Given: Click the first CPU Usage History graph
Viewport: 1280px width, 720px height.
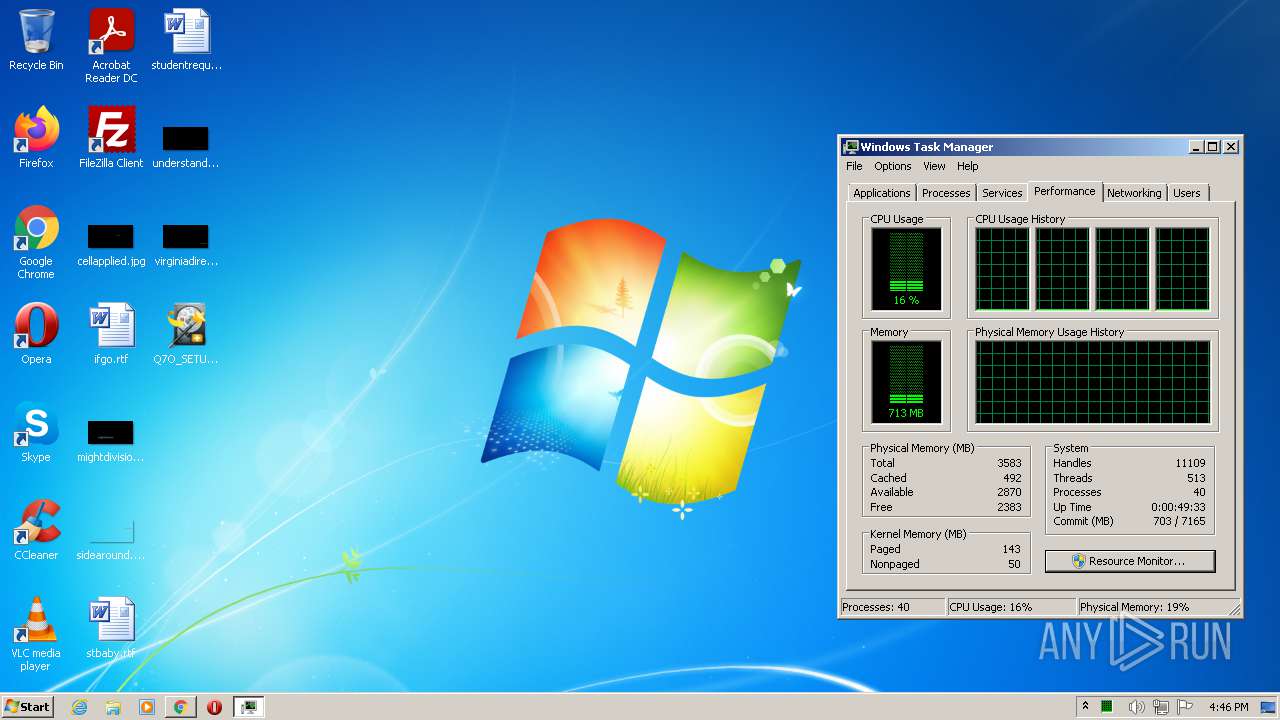Looking at the screenshot, I should [1002, 269].
